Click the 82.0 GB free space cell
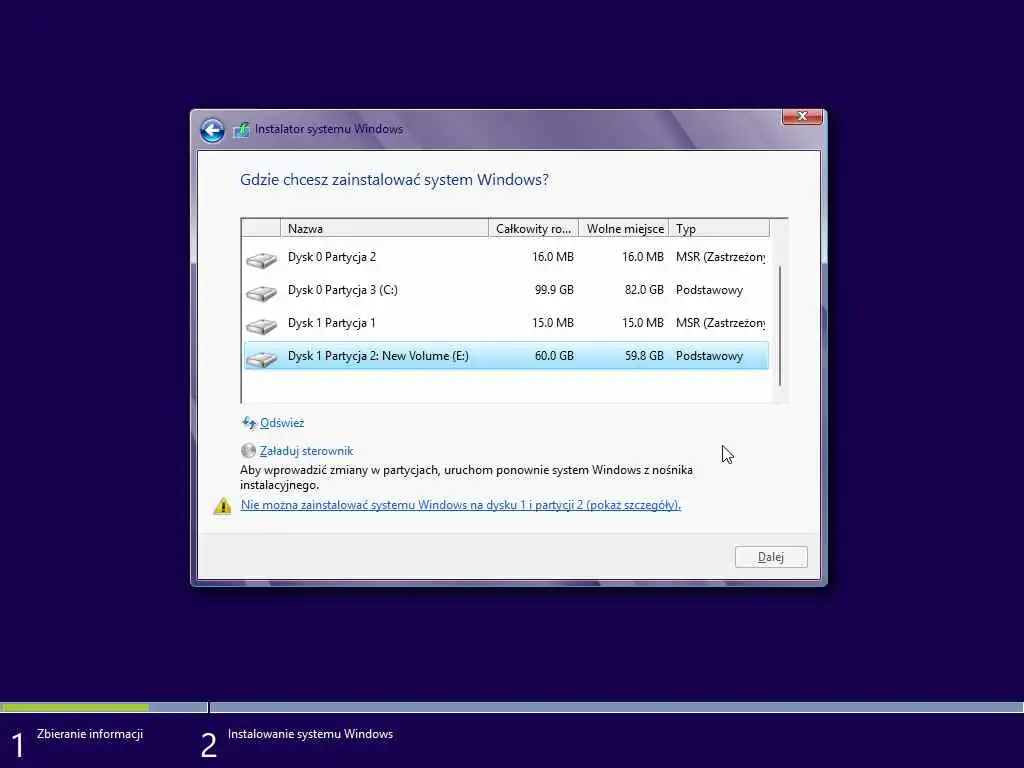This screenshot has height=768, width=1024. [x=644, y=290]
